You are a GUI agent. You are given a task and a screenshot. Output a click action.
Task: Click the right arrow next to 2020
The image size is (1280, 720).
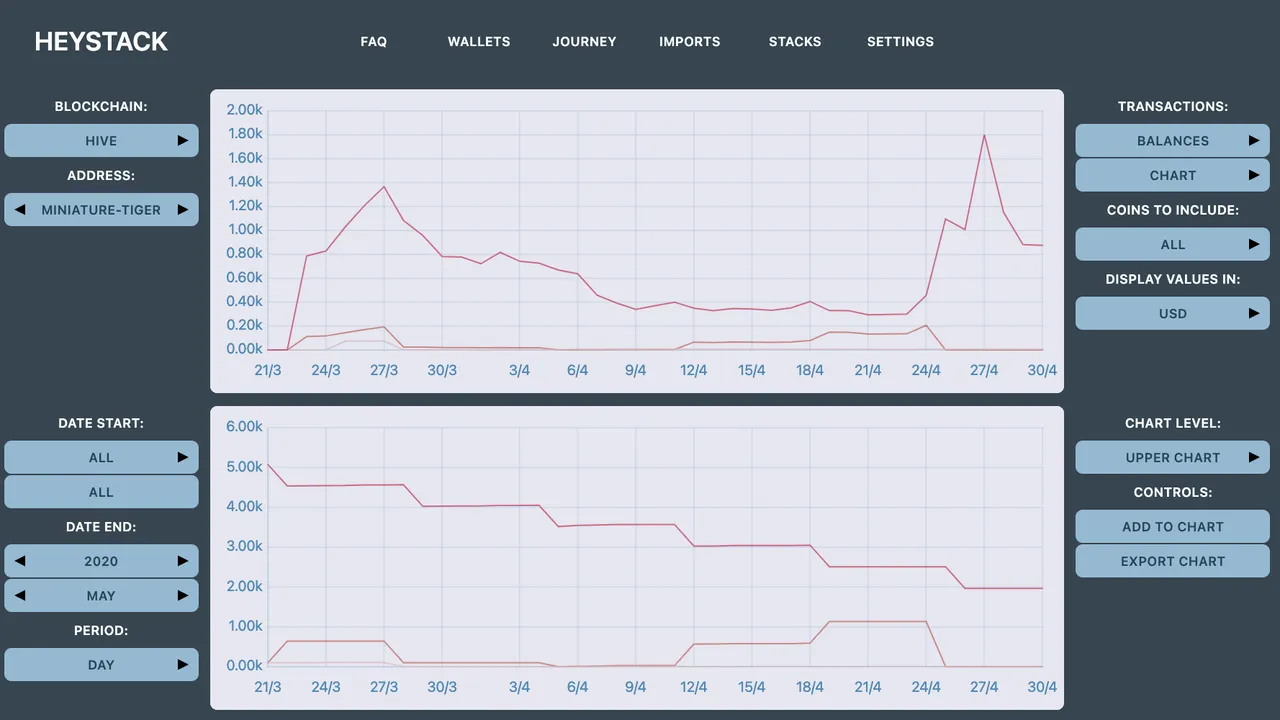183,561
